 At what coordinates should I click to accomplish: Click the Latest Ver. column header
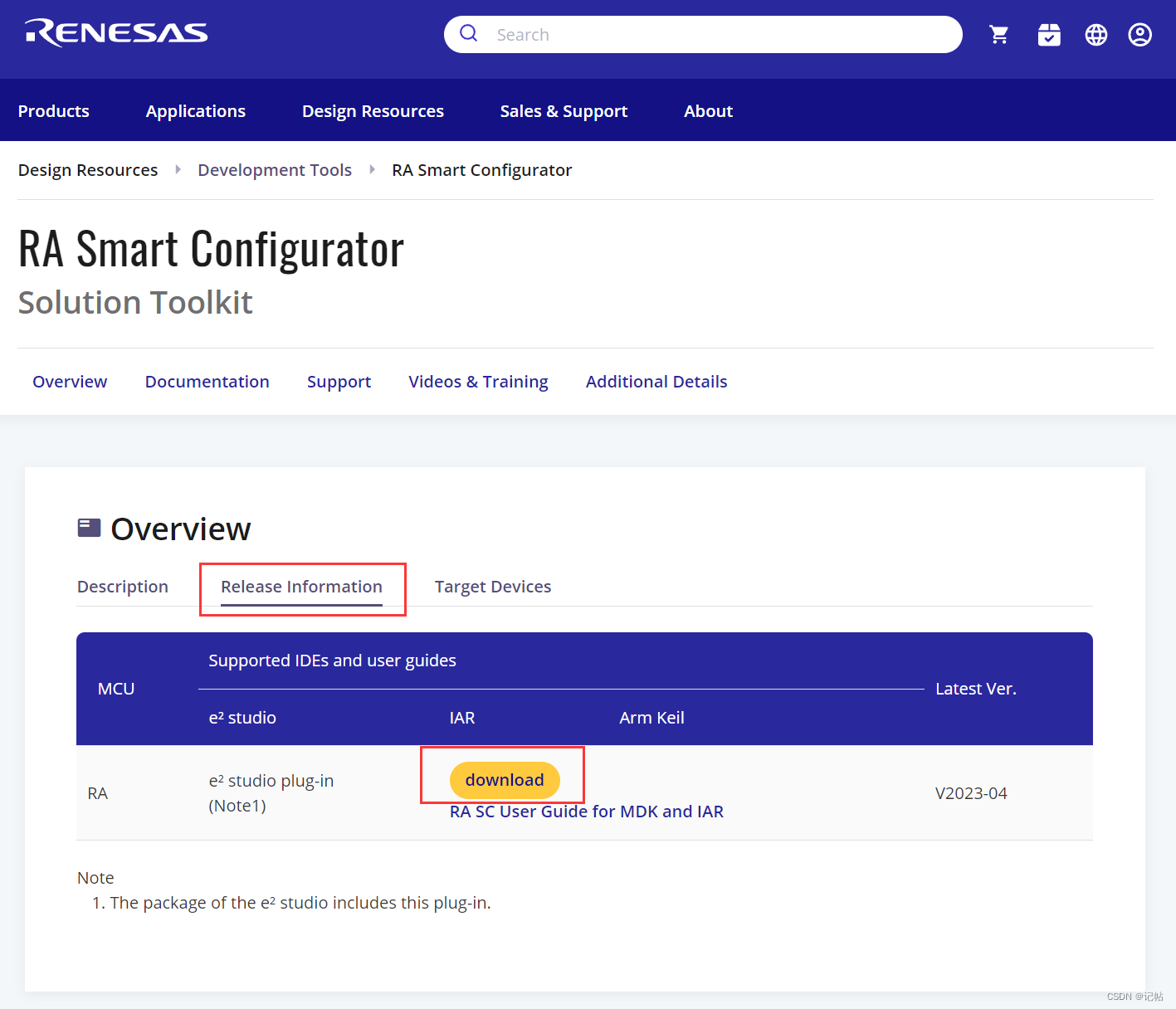tap(976, 689)
